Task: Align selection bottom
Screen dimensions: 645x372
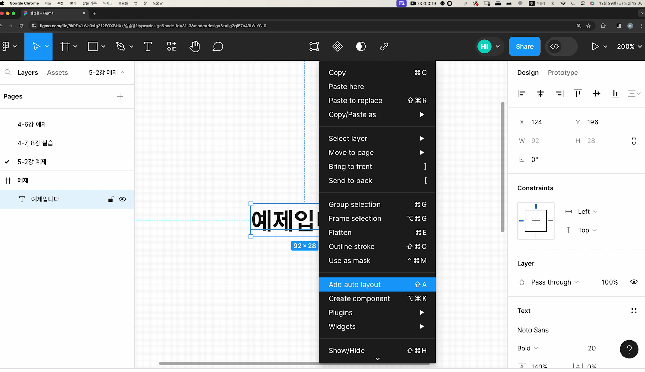Action: [615, 93]
